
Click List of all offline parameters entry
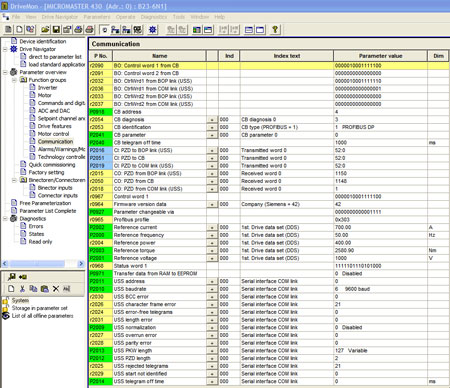42,316
